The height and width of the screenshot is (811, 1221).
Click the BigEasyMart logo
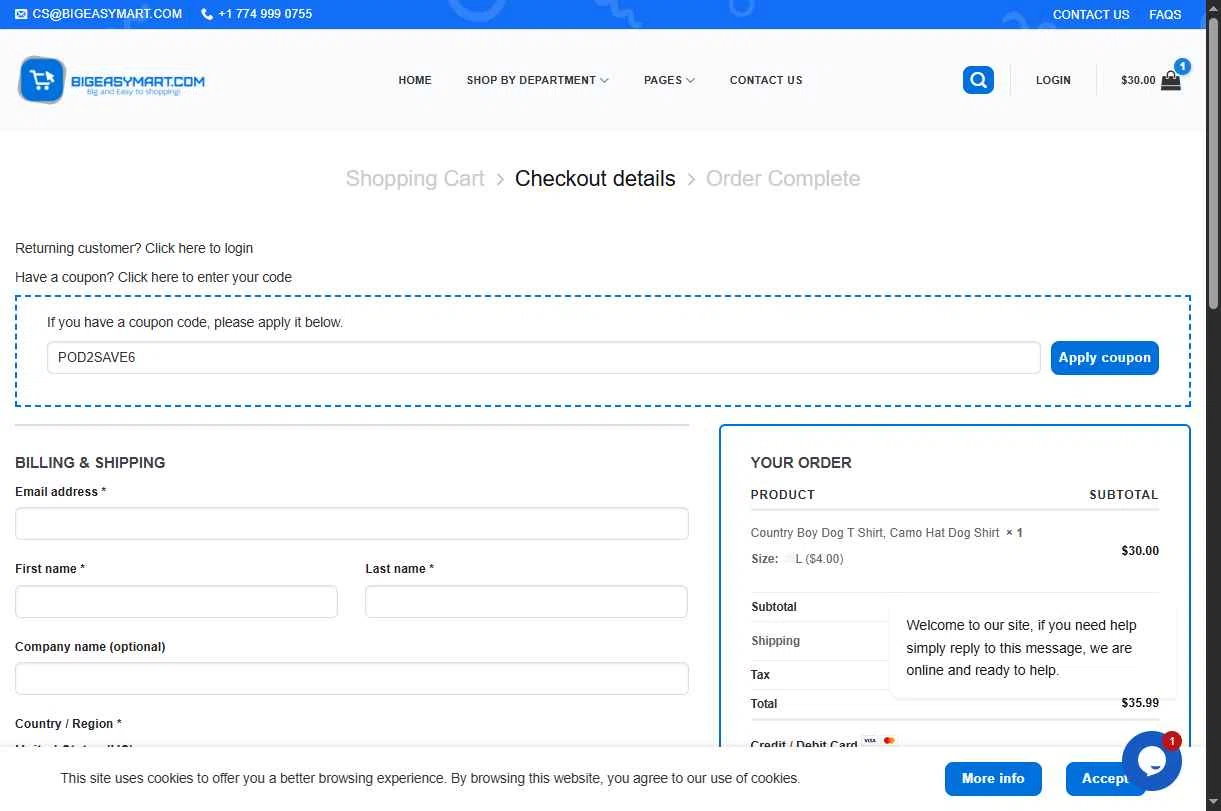tap(112, 80)
